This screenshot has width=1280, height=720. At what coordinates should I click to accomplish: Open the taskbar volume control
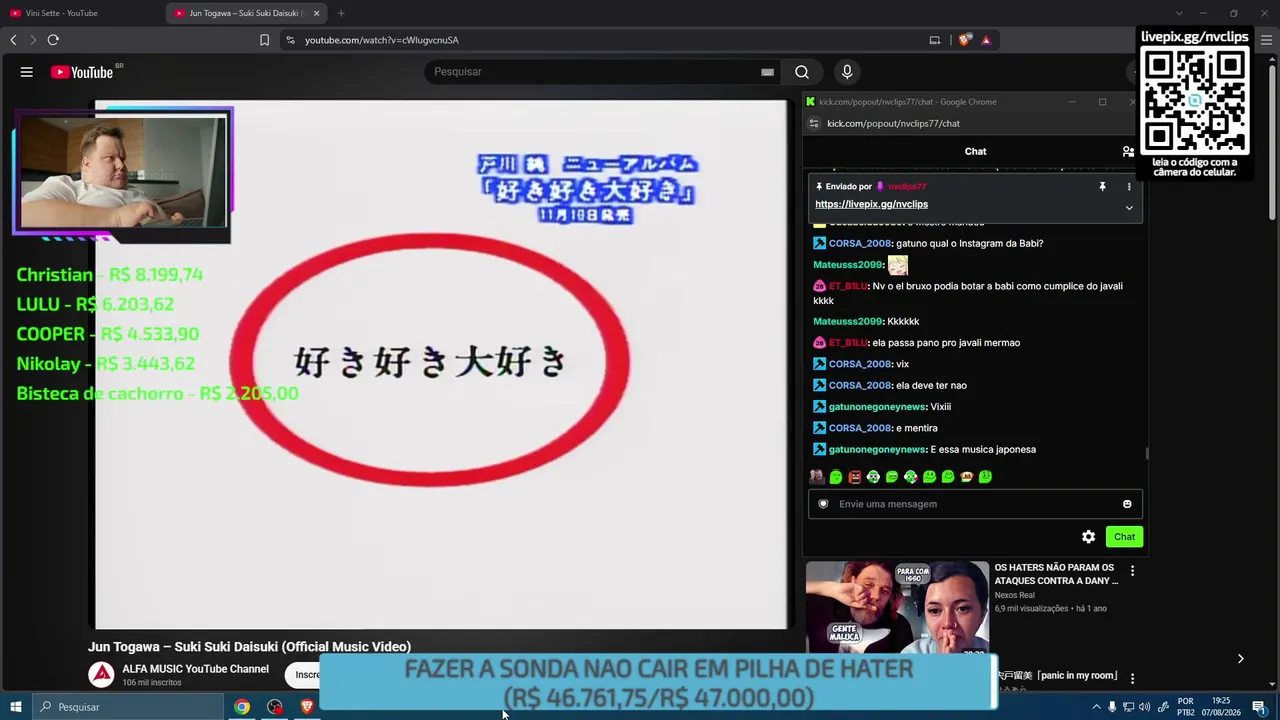pyautogui.click(x=1144, y=707)
